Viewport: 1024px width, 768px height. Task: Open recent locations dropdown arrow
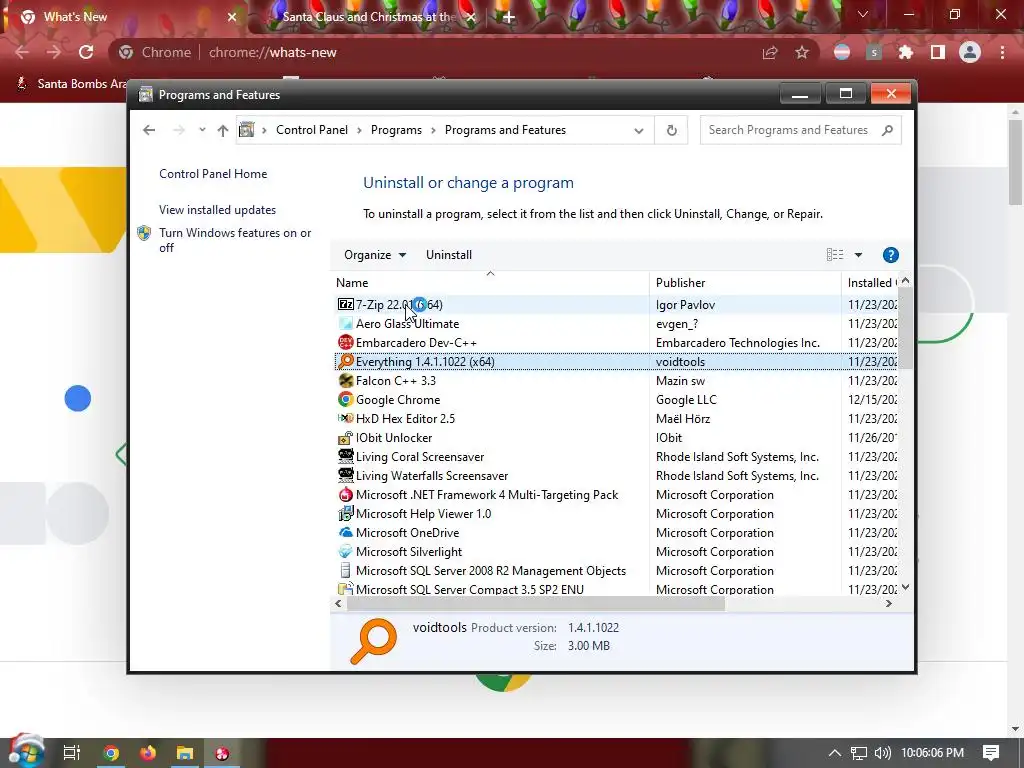pos(202,129)
